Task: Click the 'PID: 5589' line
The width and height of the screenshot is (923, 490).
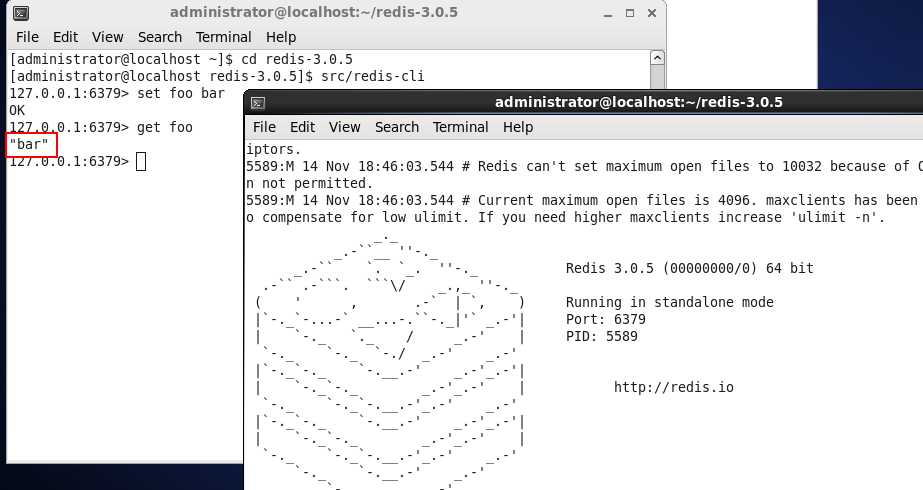Action: coord(601,336)
